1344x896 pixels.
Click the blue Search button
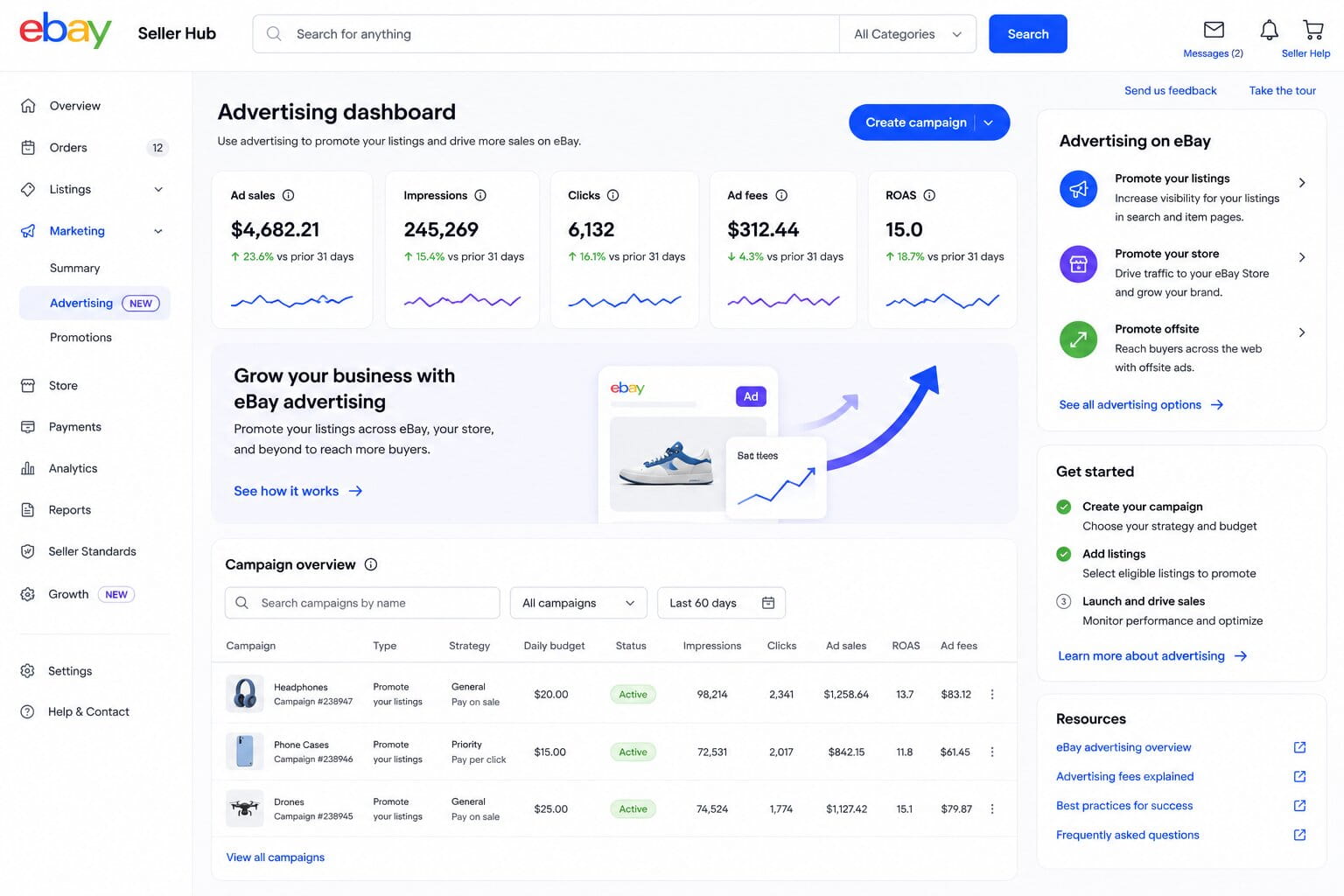1027,34
